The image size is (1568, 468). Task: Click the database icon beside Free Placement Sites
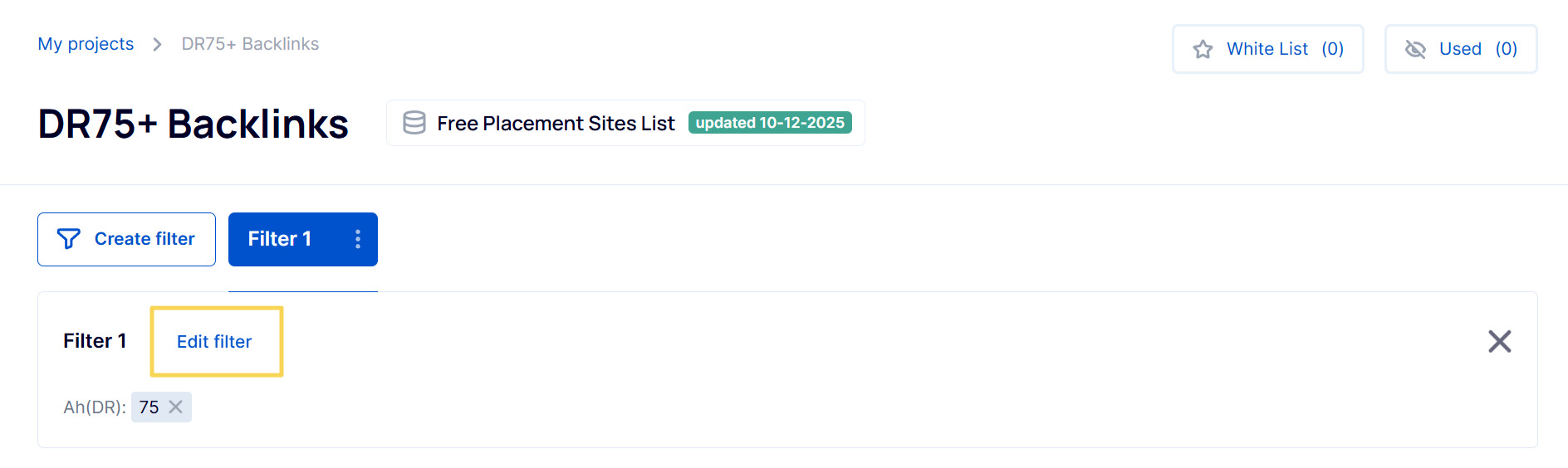click(414, 123)
